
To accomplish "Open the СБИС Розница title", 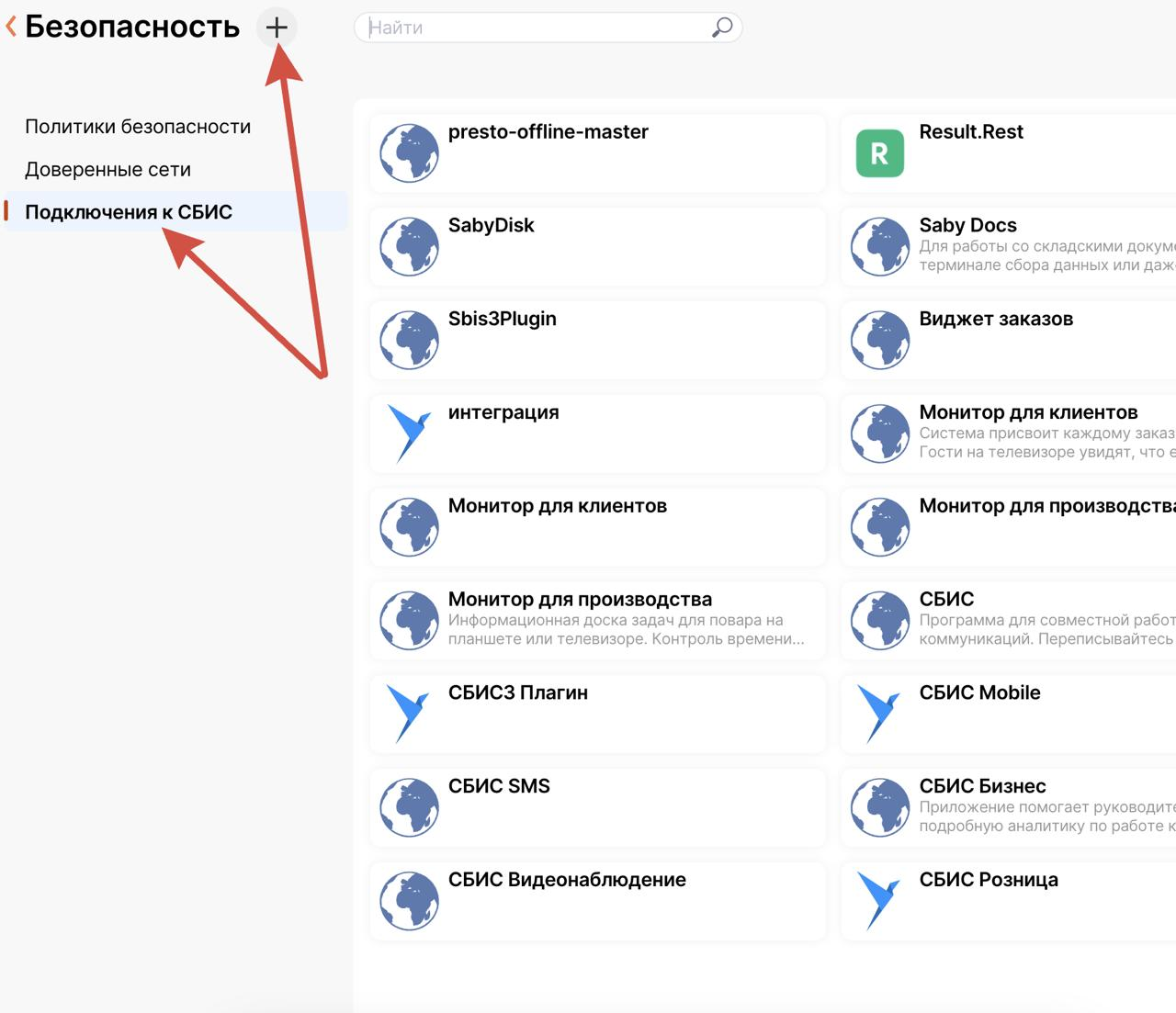I will [x=989, y=881].
